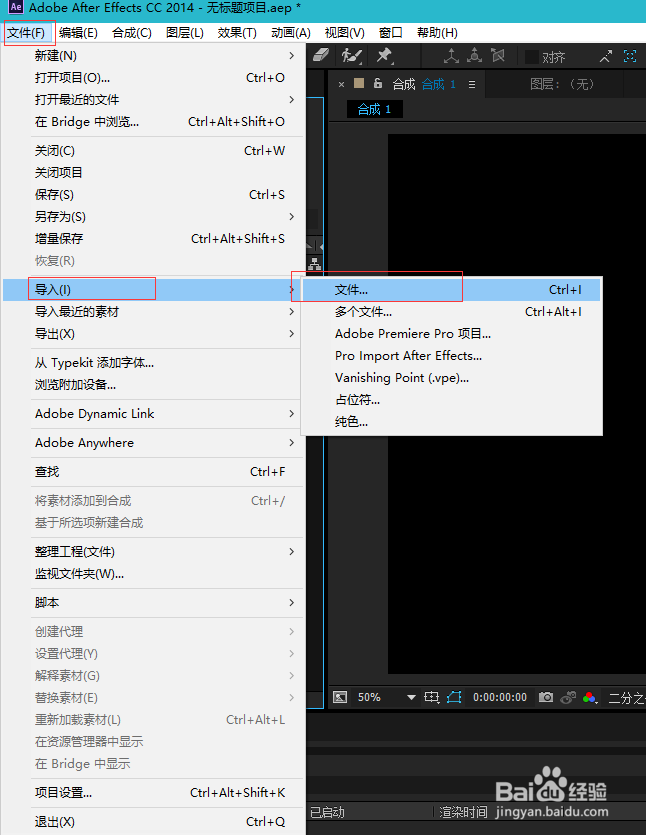Click the 0:00:00:00 current time field
Viewport: 646px width, 835px height.
pyautogui.click(x=500, y=697)
